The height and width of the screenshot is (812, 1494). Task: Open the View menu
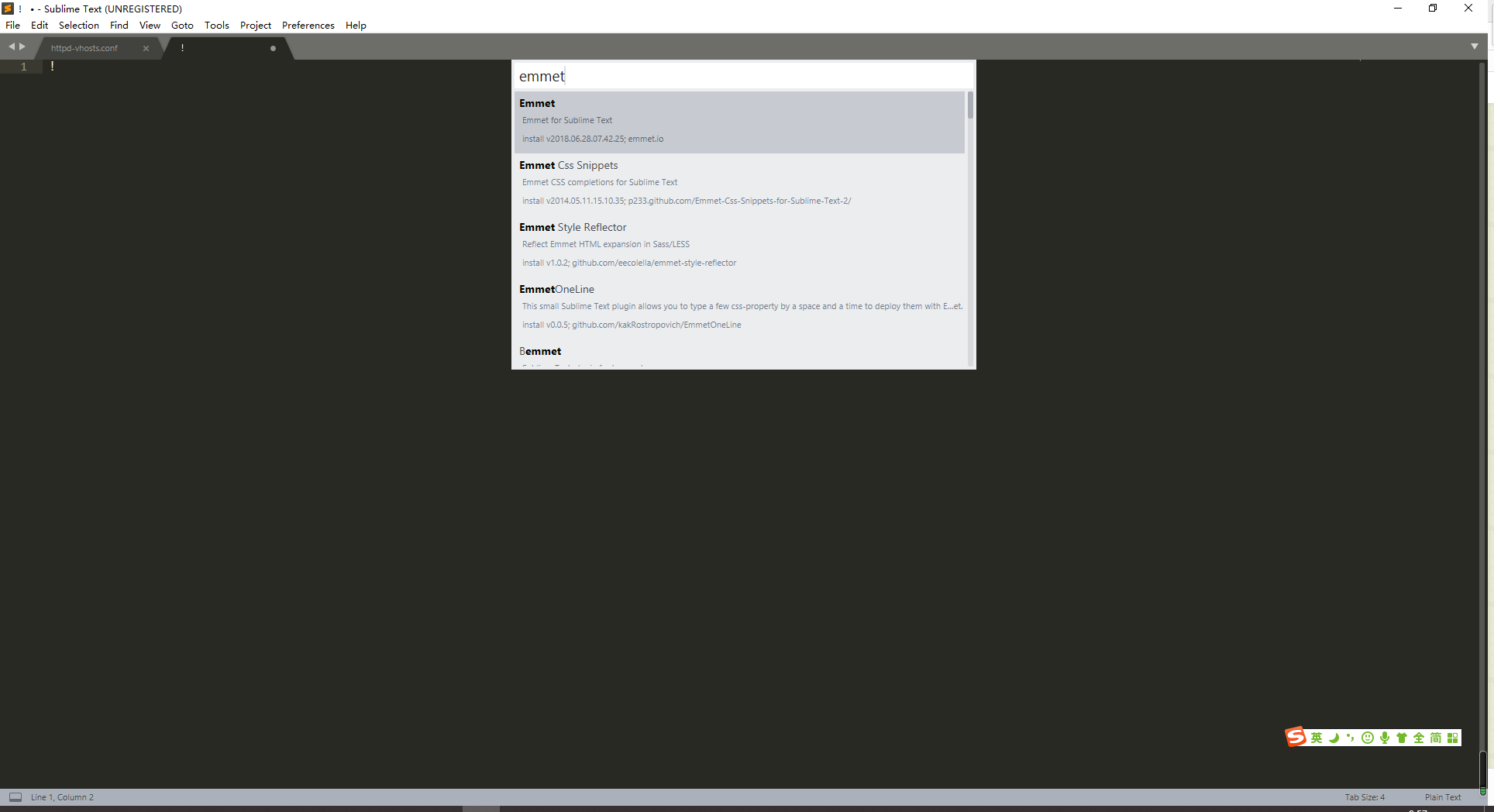tap(150, 25)
